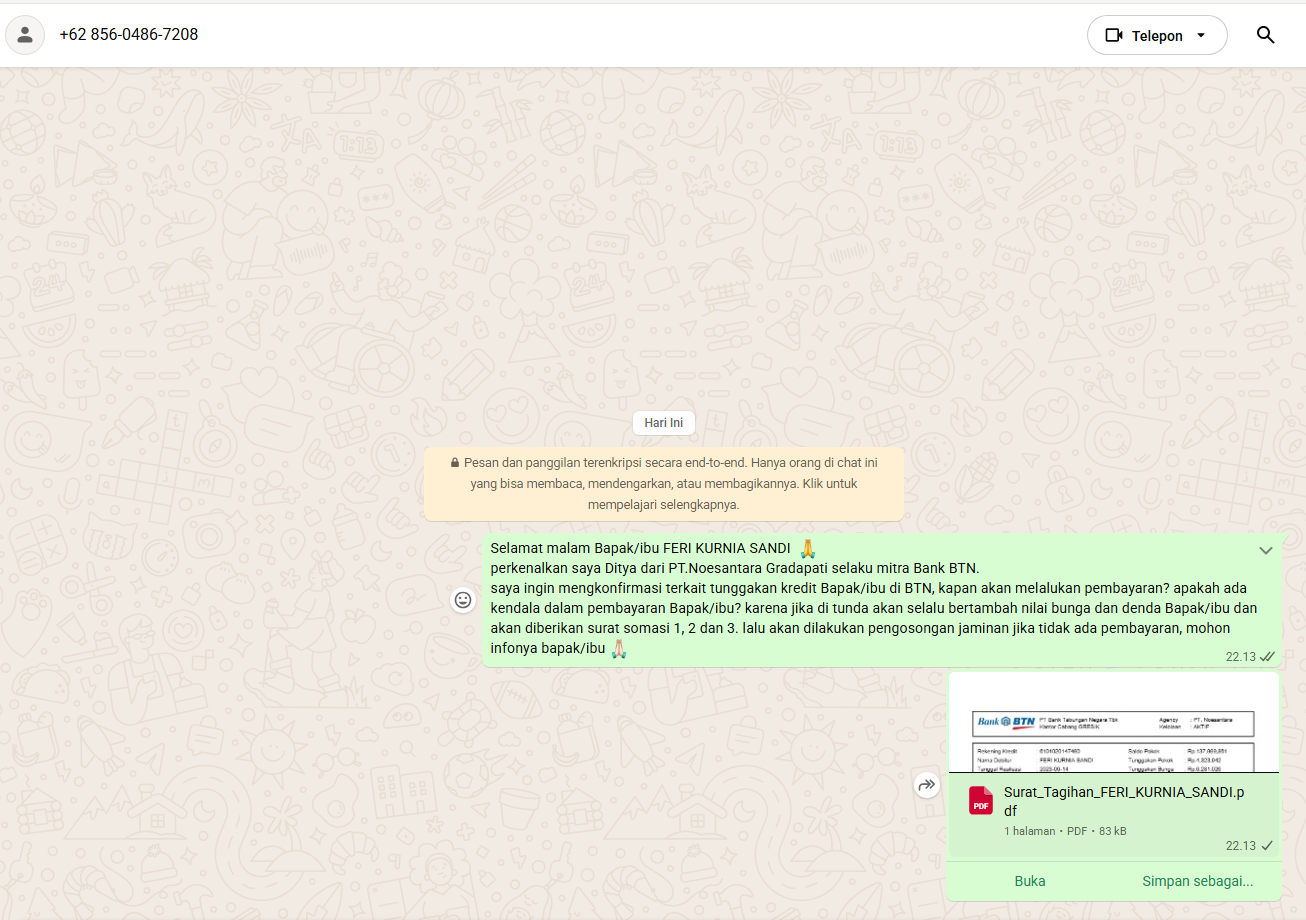Open the chat search magnifier icon
The image size is (1306, 920).
[1265, 35]
